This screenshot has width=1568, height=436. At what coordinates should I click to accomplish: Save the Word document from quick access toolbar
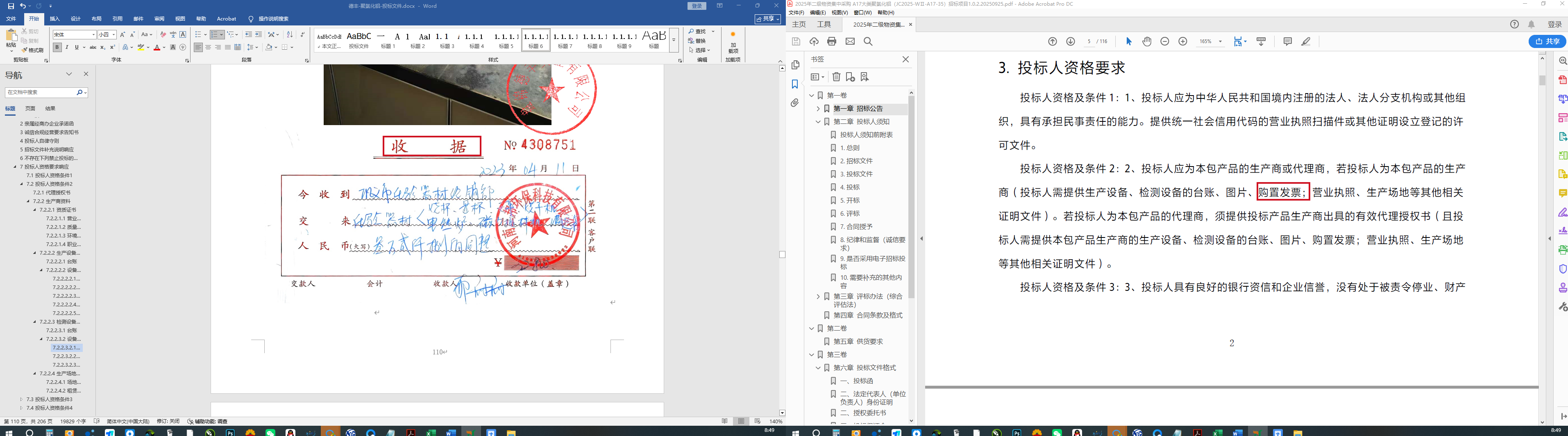click(11, 6)
